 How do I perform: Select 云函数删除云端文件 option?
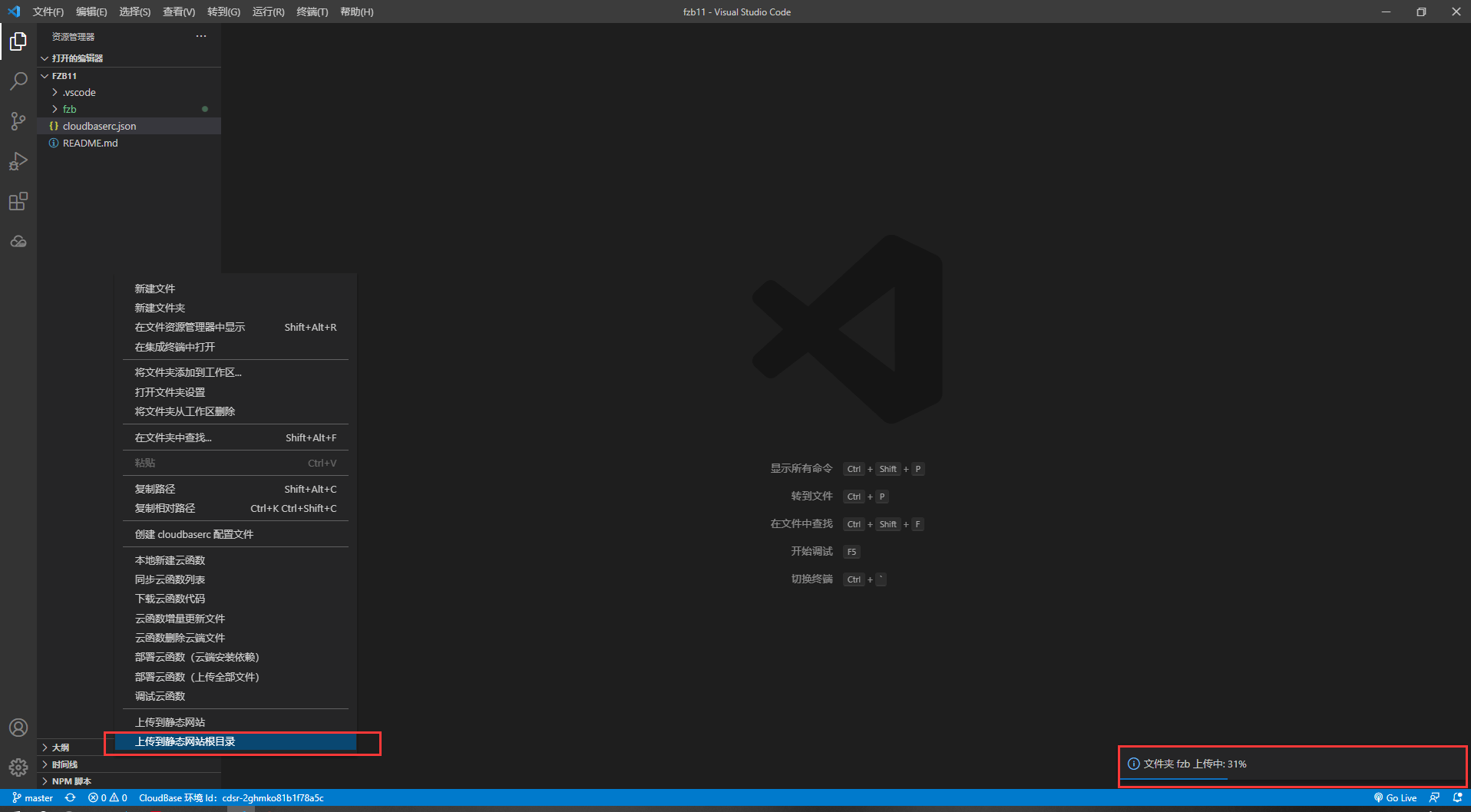(x=236, y=638)
